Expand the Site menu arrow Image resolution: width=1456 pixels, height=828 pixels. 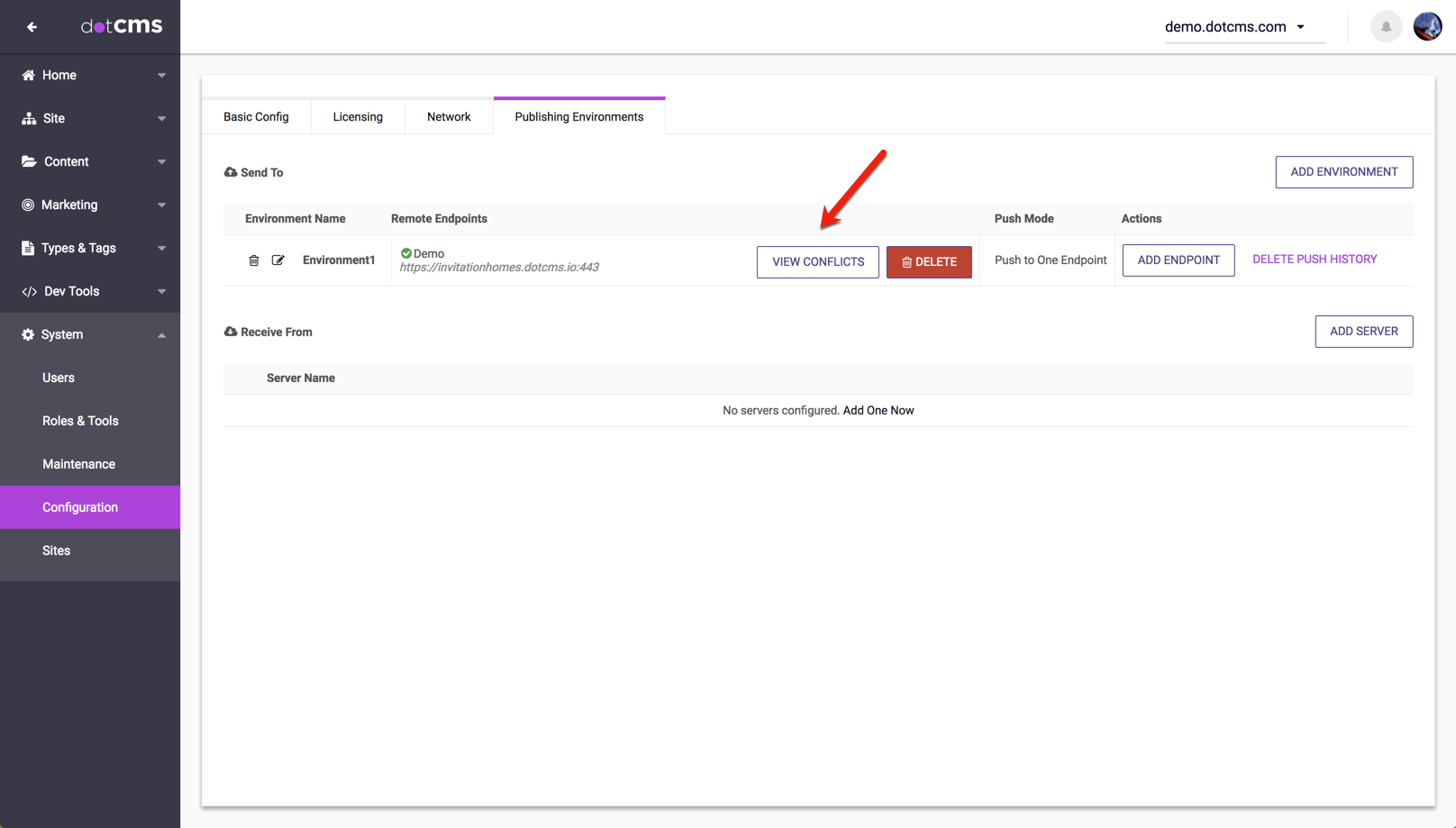click(161, 119)
